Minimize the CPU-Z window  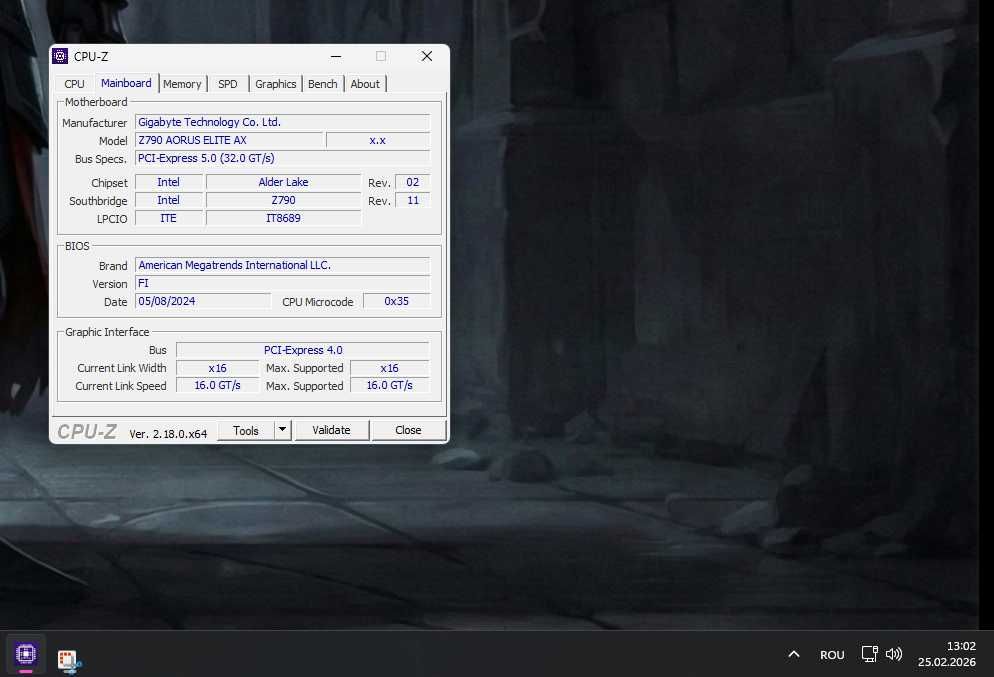tap(336, 56)
